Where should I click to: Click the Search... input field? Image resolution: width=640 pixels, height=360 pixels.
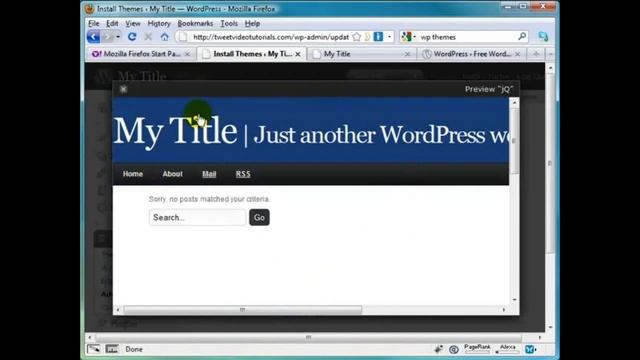[x=198, y=218]
